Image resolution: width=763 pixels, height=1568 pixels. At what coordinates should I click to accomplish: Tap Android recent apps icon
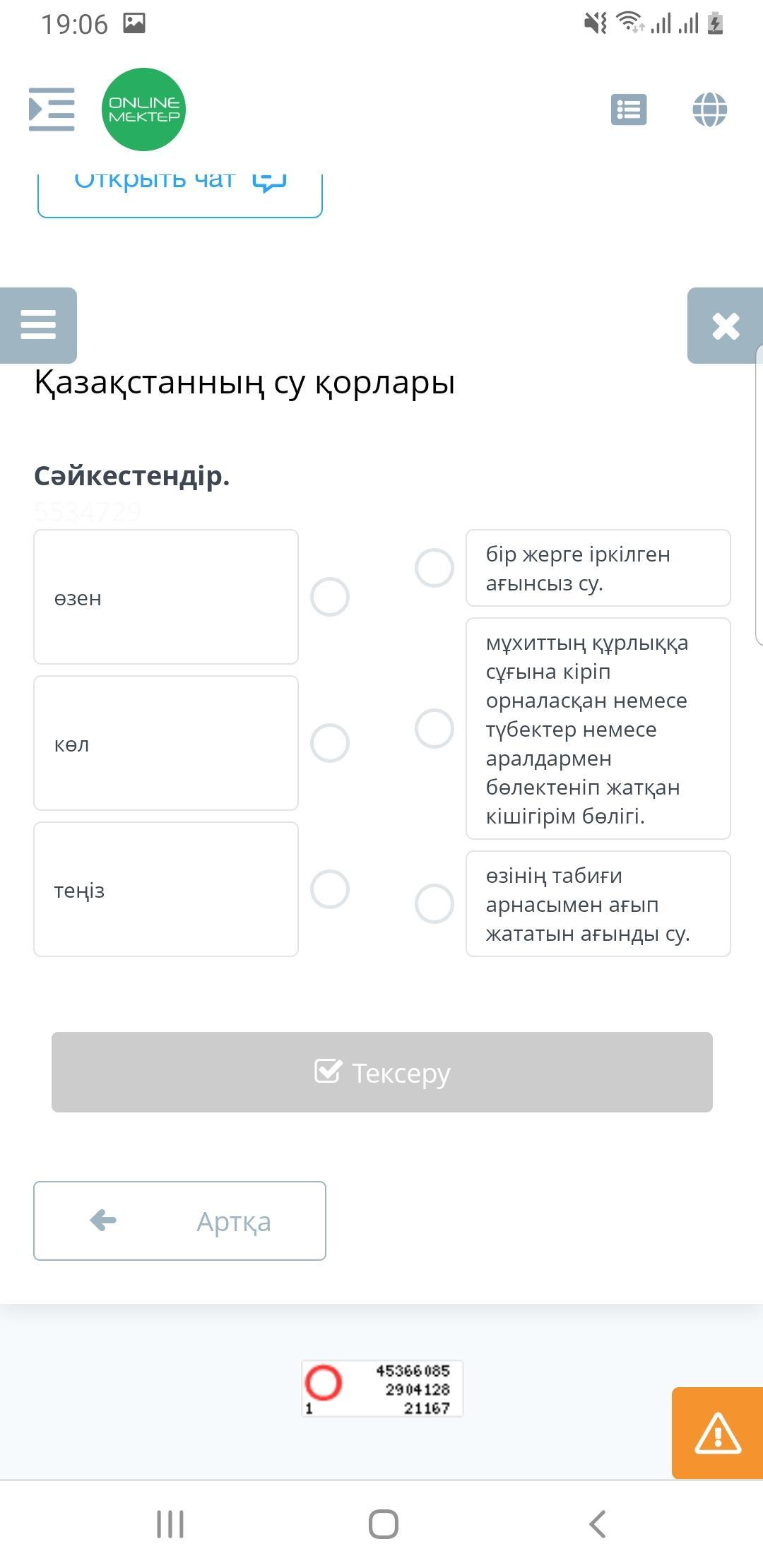(x=170, y=1524)
